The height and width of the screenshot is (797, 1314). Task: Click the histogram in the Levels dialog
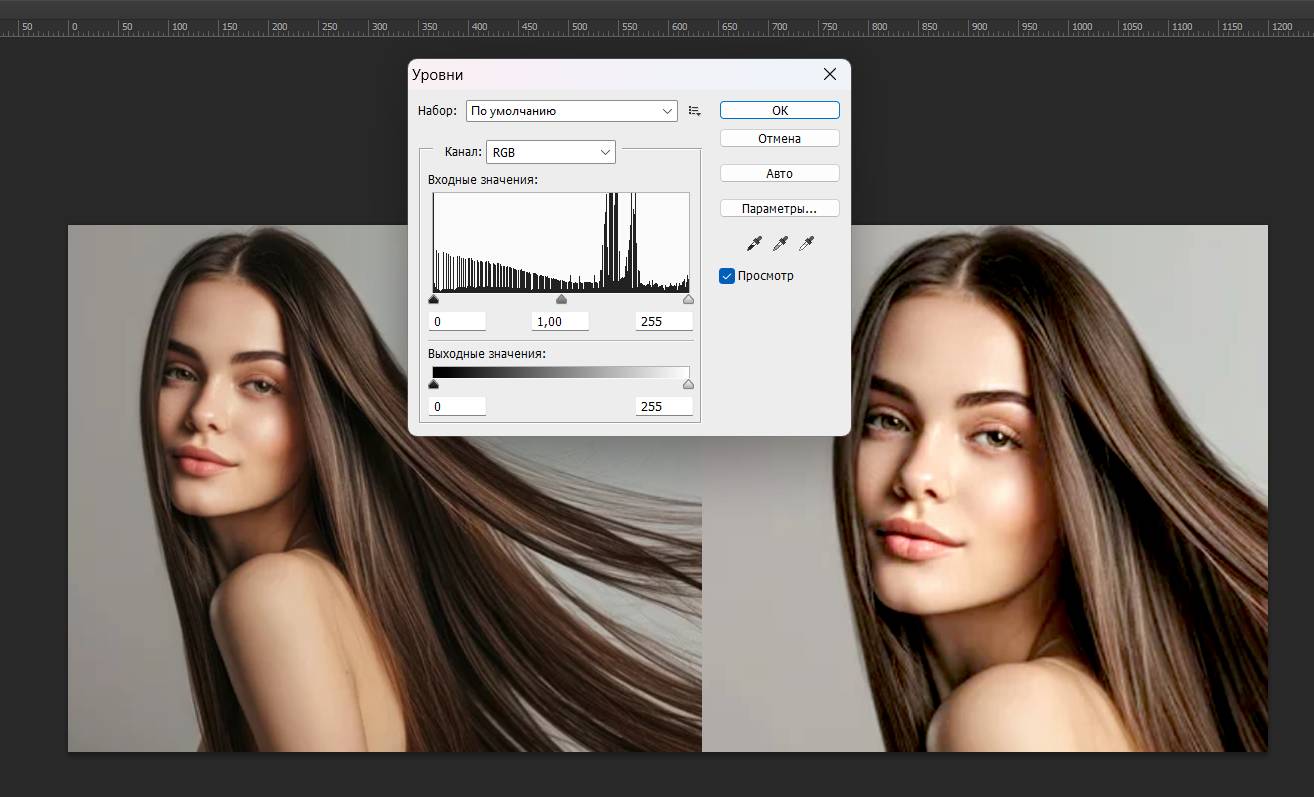561,242
